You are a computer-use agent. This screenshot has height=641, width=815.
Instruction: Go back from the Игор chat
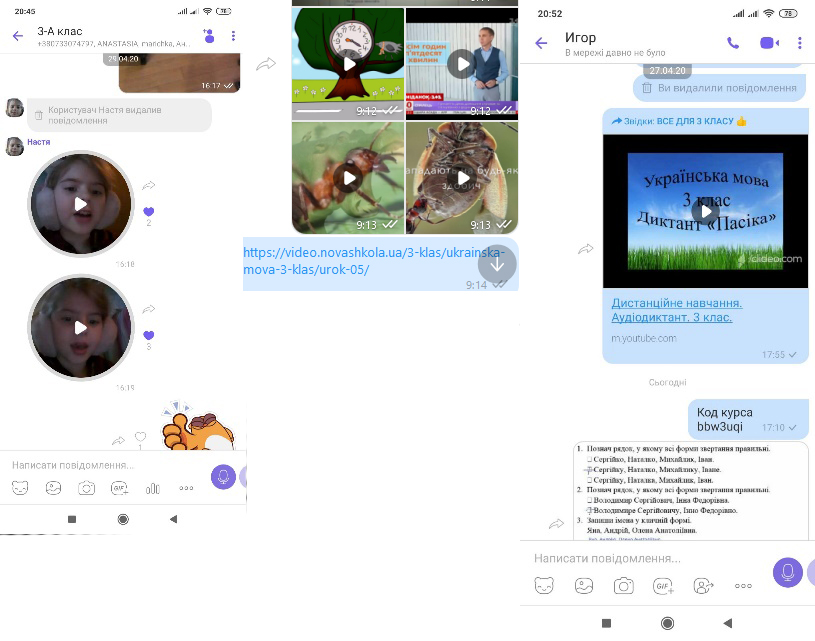(541, 43)
